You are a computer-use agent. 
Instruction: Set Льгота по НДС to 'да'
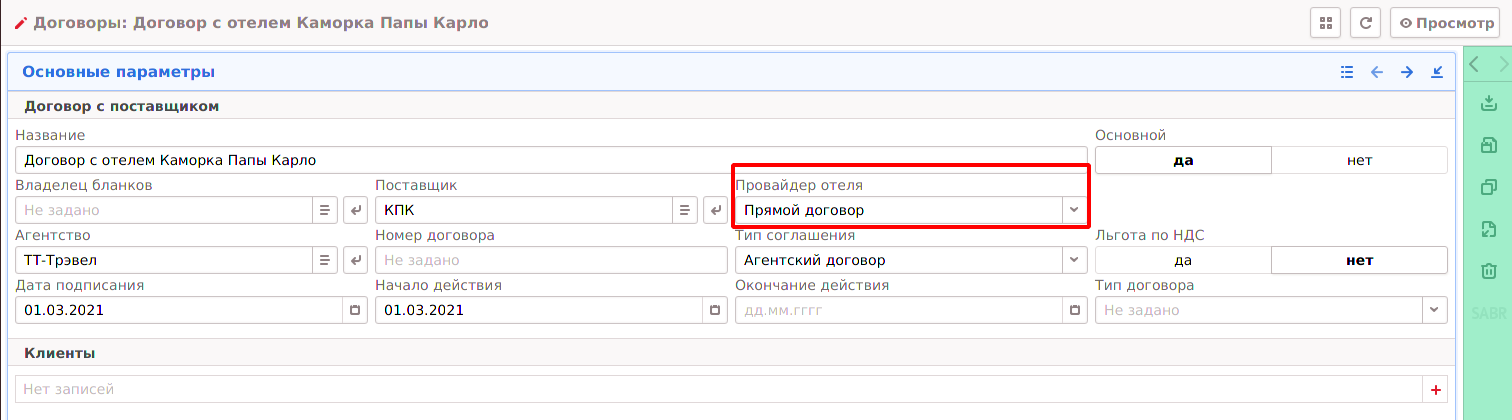pos(1183,260)
